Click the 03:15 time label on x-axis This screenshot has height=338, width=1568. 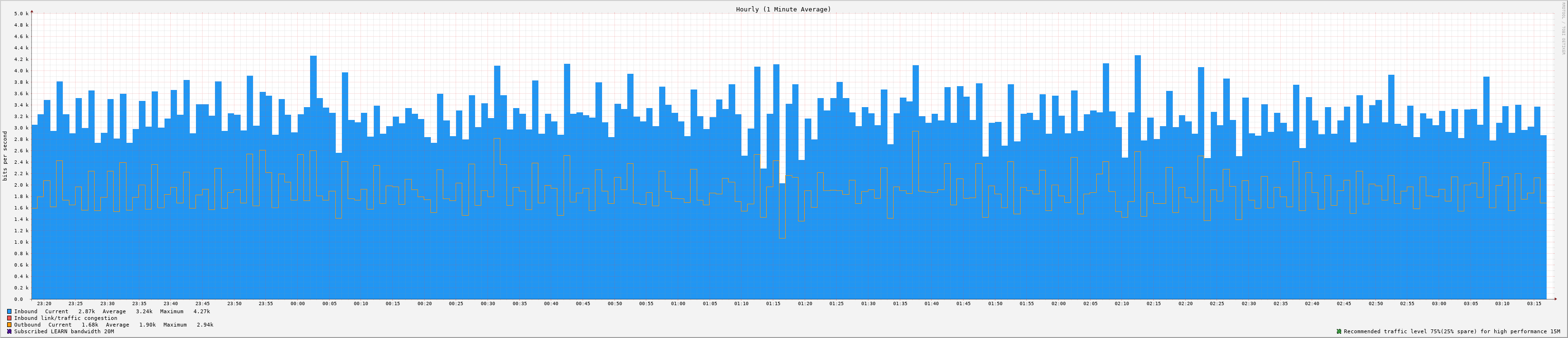tap(1534, 303)
